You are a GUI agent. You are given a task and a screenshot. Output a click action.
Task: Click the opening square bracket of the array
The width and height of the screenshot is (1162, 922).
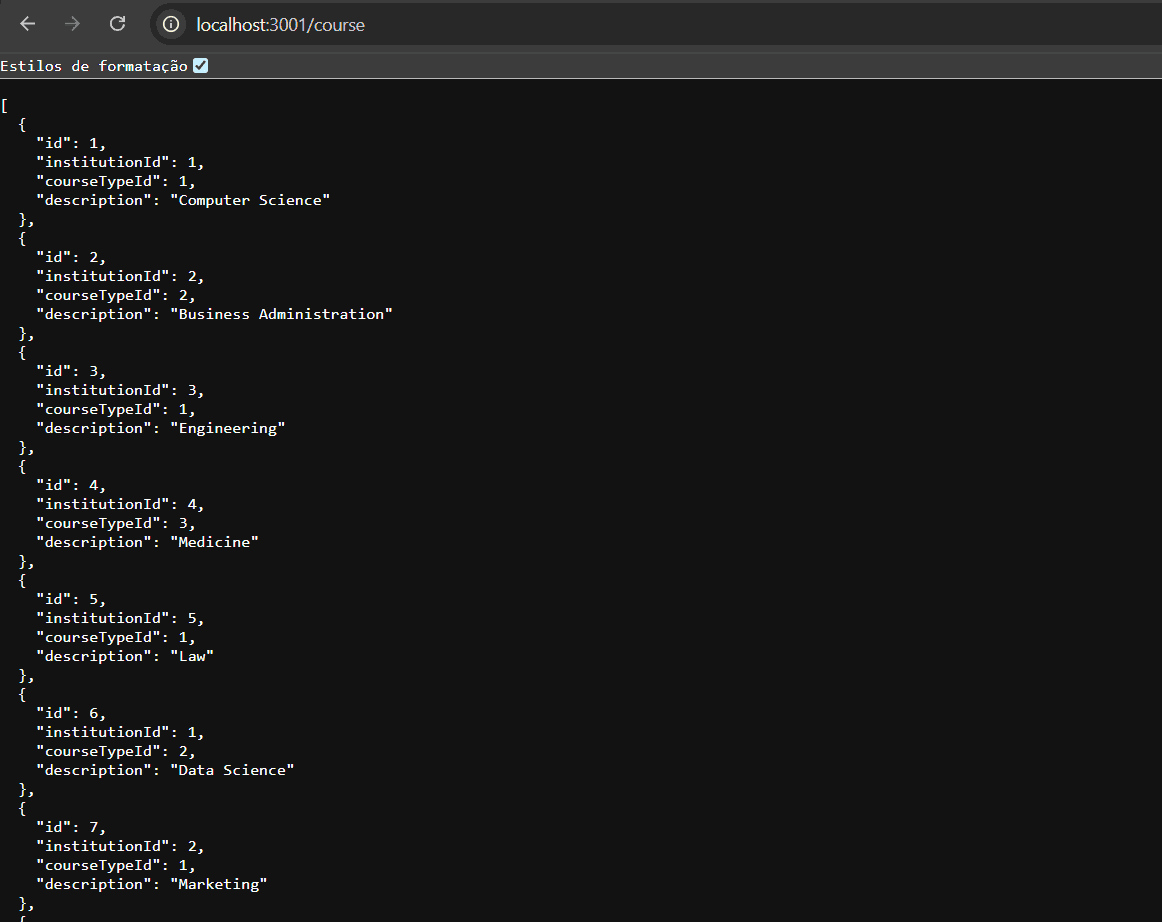pyautogui.click(x=4, y=106)
